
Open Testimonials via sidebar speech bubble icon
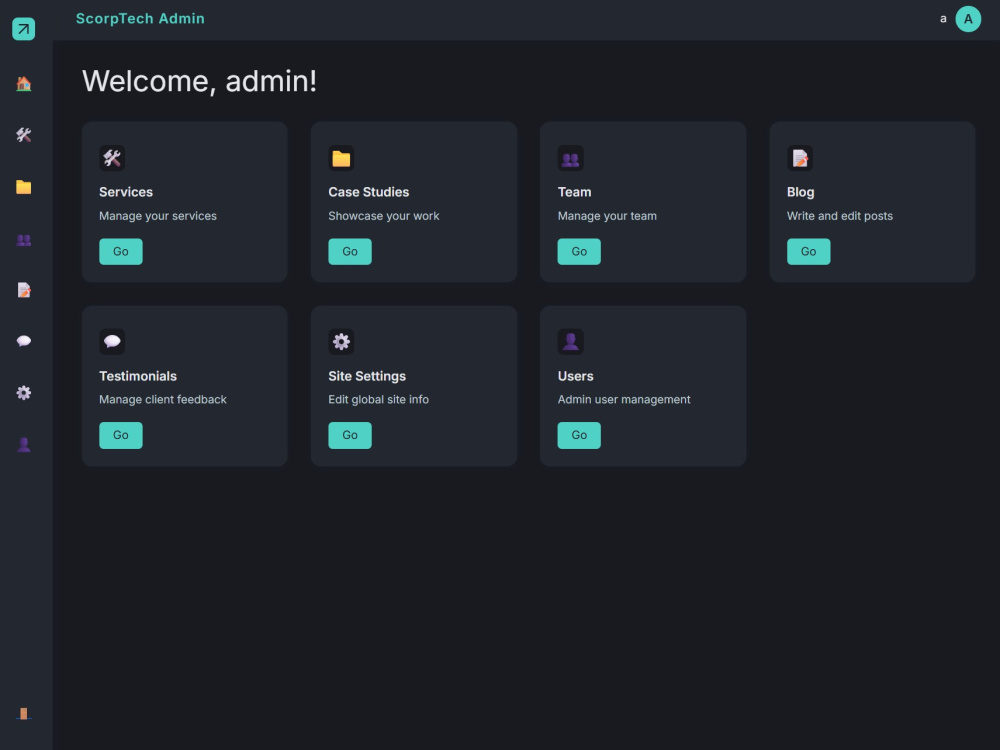pos(24,341)
